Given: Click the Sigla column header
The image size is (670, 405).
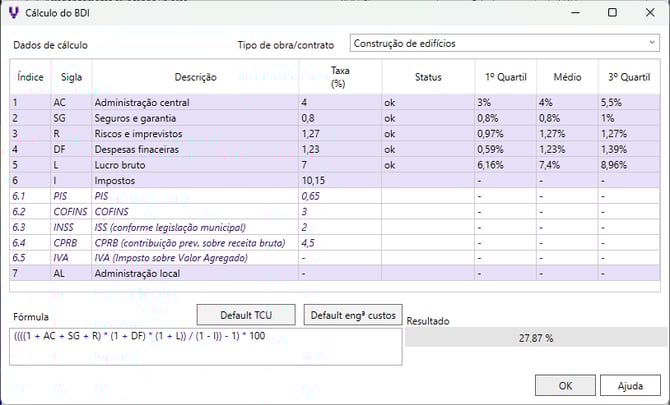Looking at the screenshot, I should pyautogui.click(x=71, y=77).
